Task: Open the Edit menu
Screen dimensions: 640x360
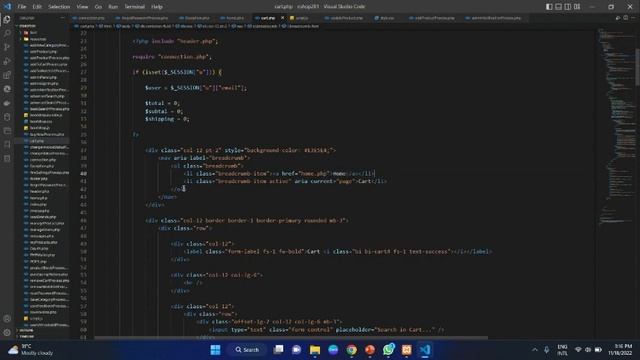Action: click(x=37, y=7)
